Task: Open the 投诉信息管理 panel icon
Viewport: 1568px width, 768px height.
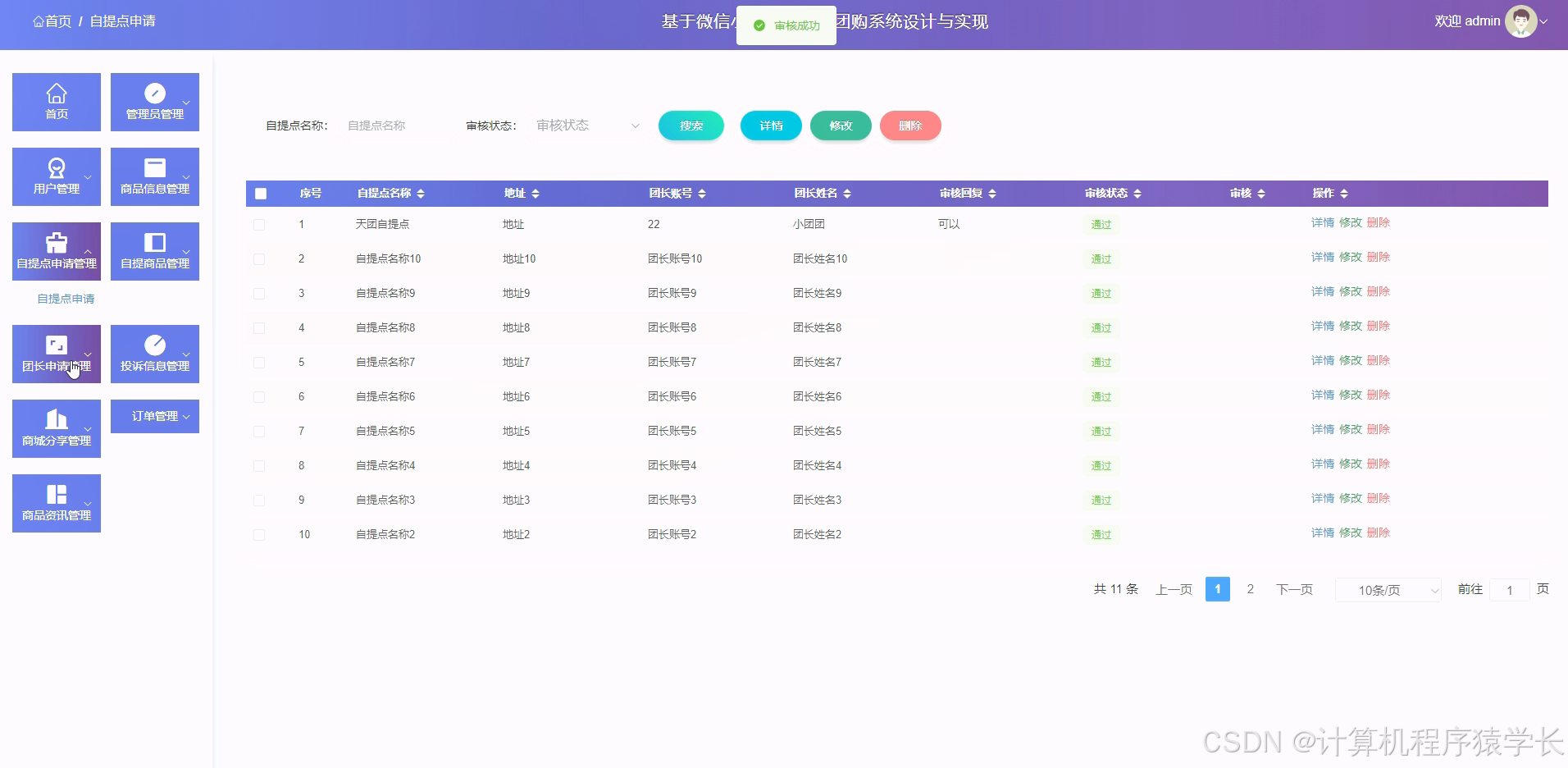Action: [x=154, y=354]
